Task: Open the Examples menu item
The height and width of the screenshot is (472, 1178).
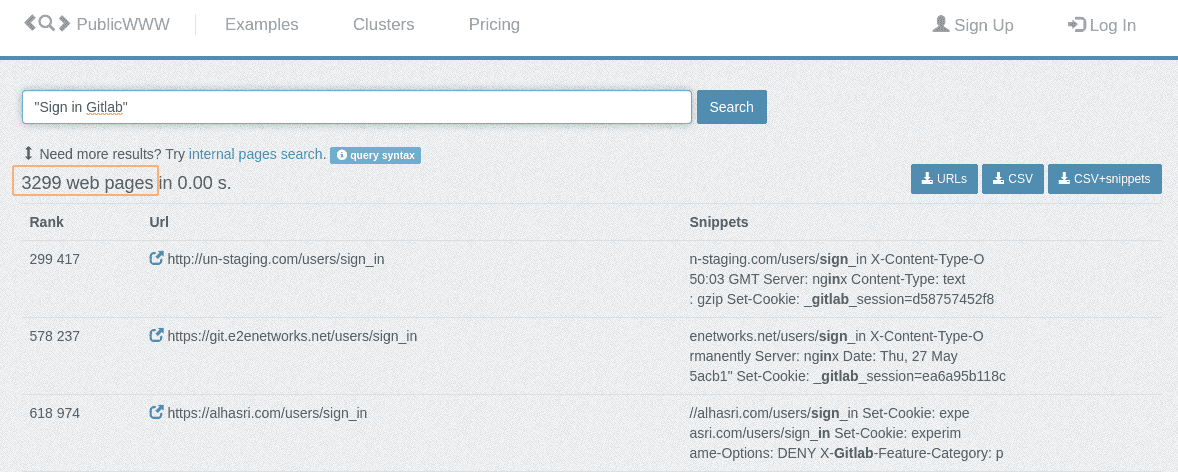Action: [261, 25]
